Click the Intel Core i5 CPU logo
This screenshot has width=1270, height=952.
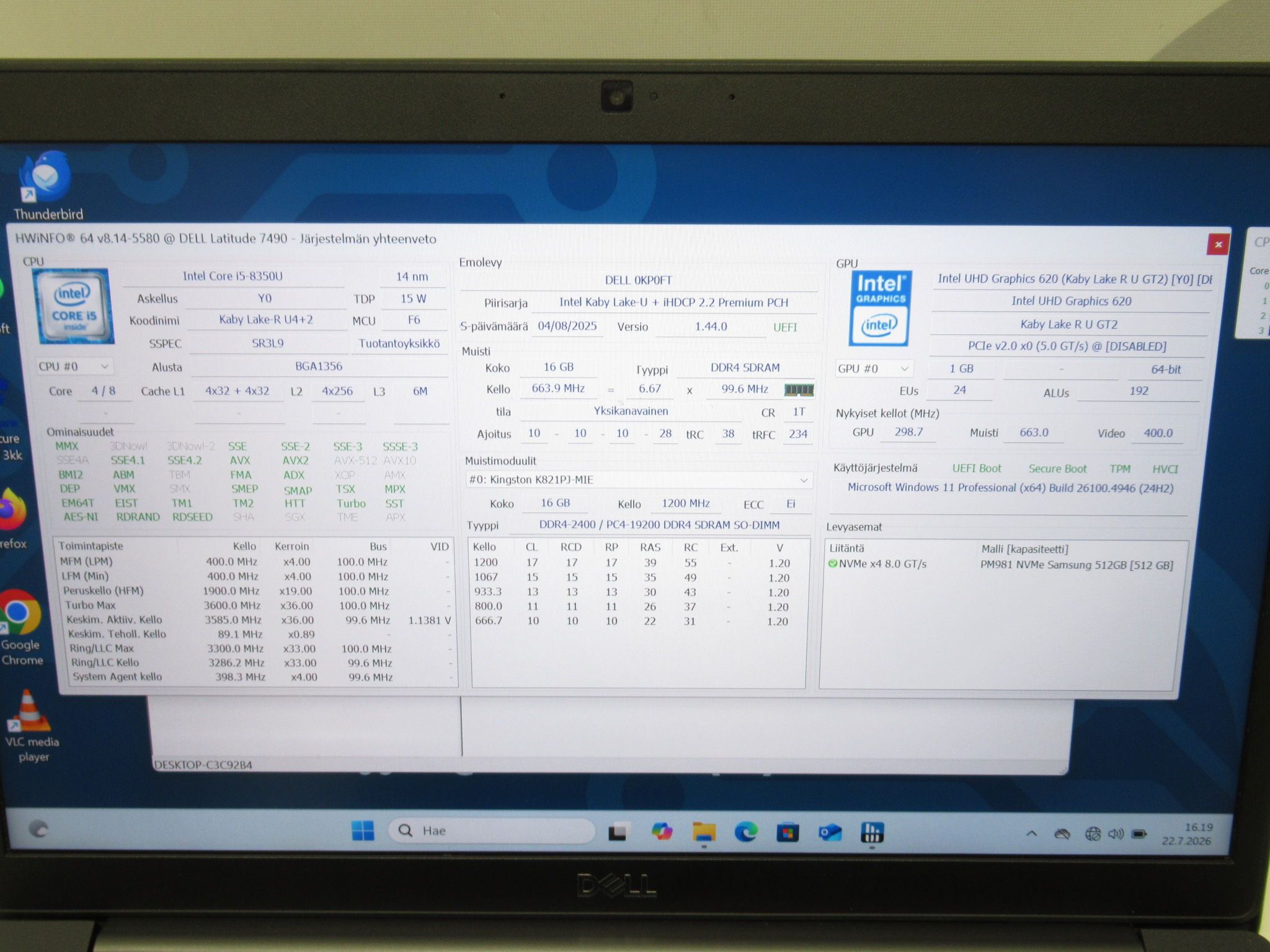coord(74,306)
